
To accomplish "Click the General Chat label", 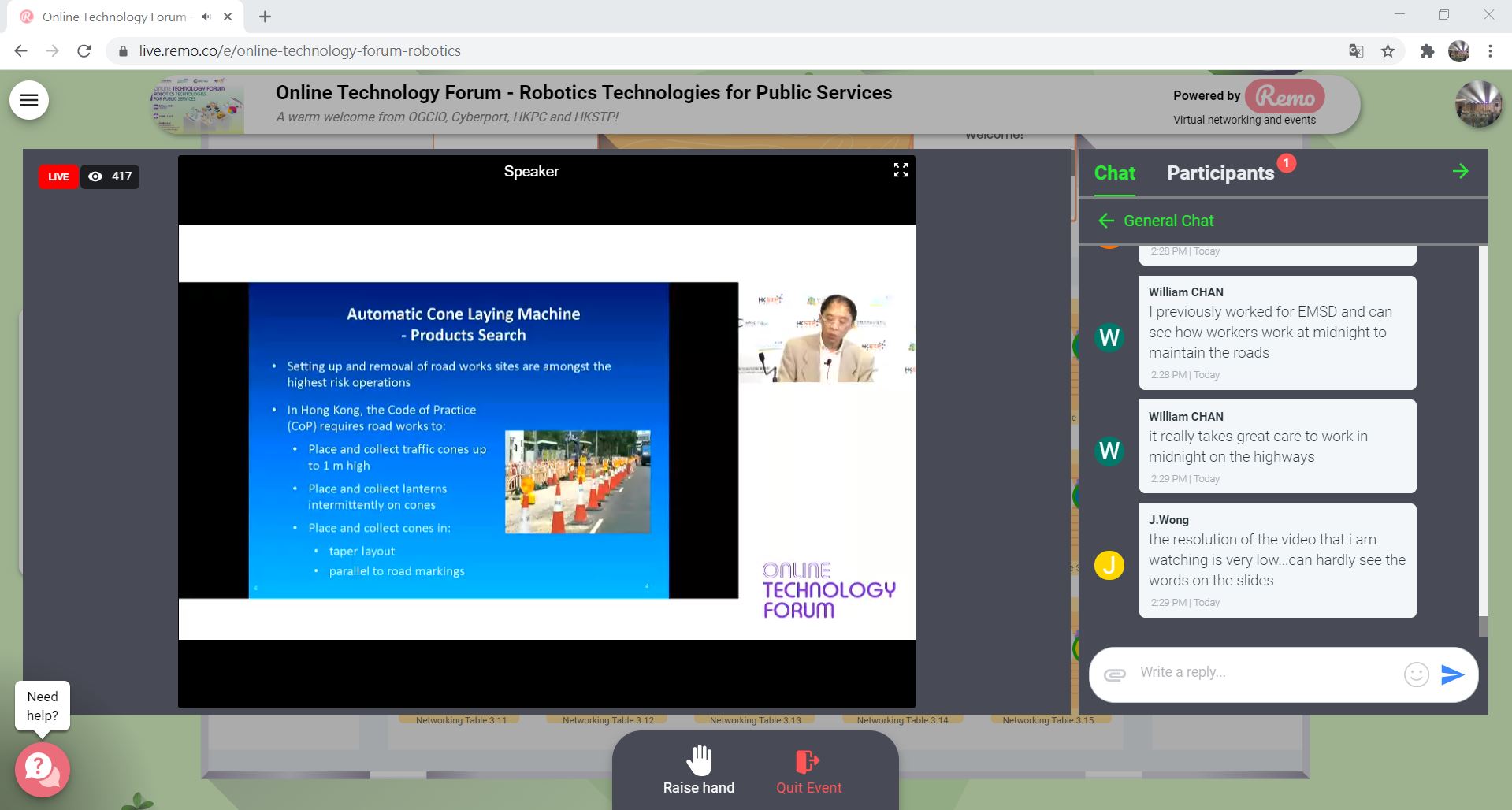I will pyautogui.click(x=1168, y=221).
